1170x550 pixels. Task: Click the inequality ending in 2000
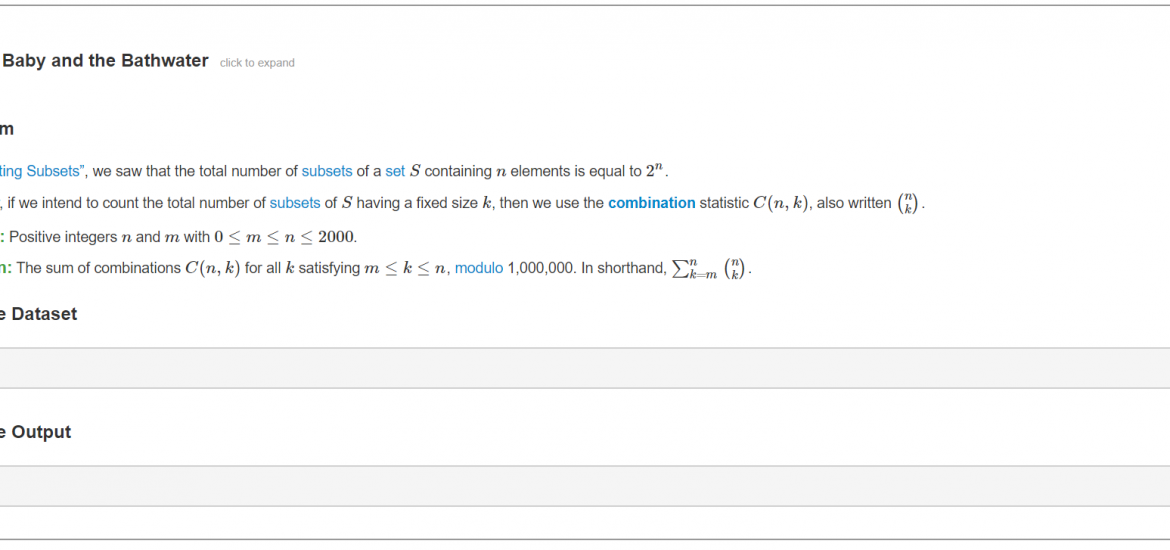[x=285, y=237]
